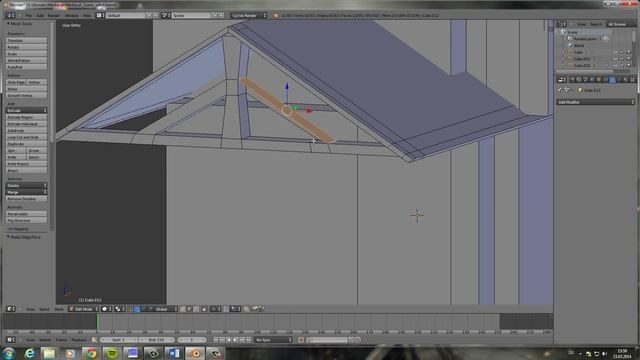640x360 pixels.
Task: Select Cube.002 in the outliner
Action: (x=581, y=65)
